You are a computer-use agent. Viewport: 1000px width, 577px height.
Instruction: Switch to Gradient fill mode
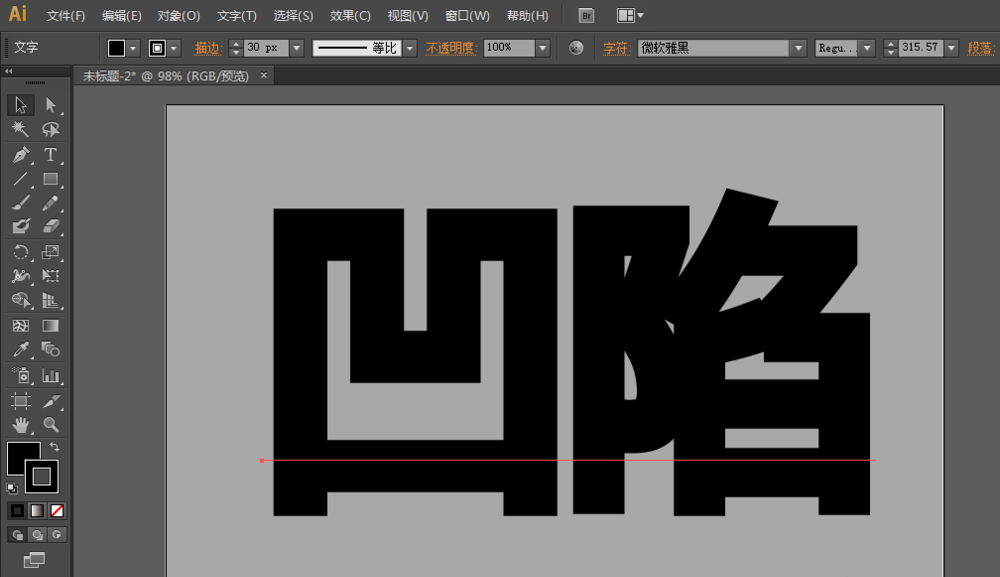point(37,511)
